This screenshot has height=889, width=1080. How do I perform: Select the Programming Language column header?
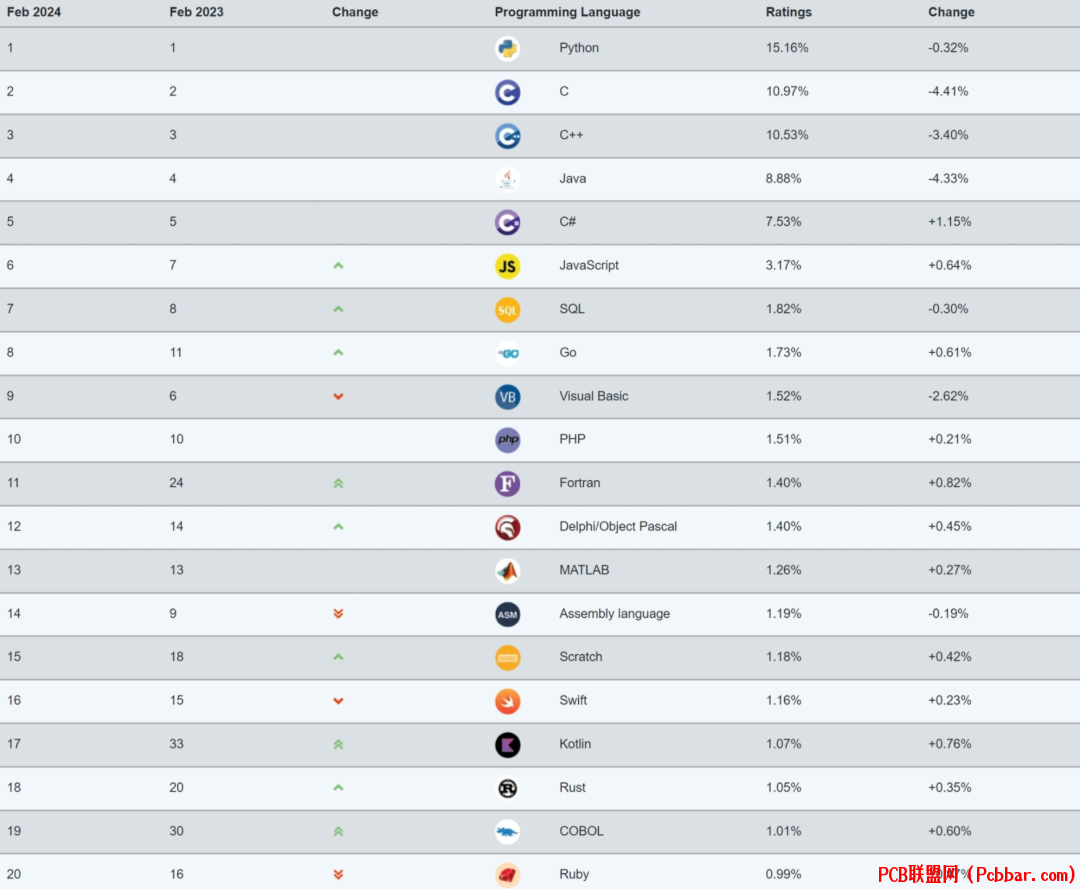[568, 12]
